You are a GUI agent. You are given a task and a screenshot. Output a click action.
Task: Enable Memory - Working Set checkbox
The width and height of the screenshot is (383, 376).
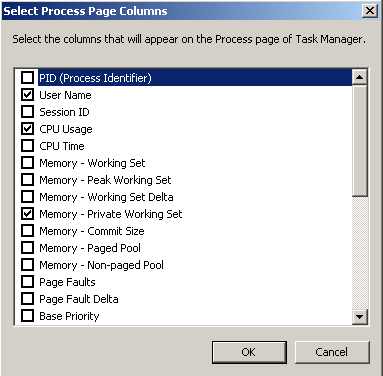27,163
